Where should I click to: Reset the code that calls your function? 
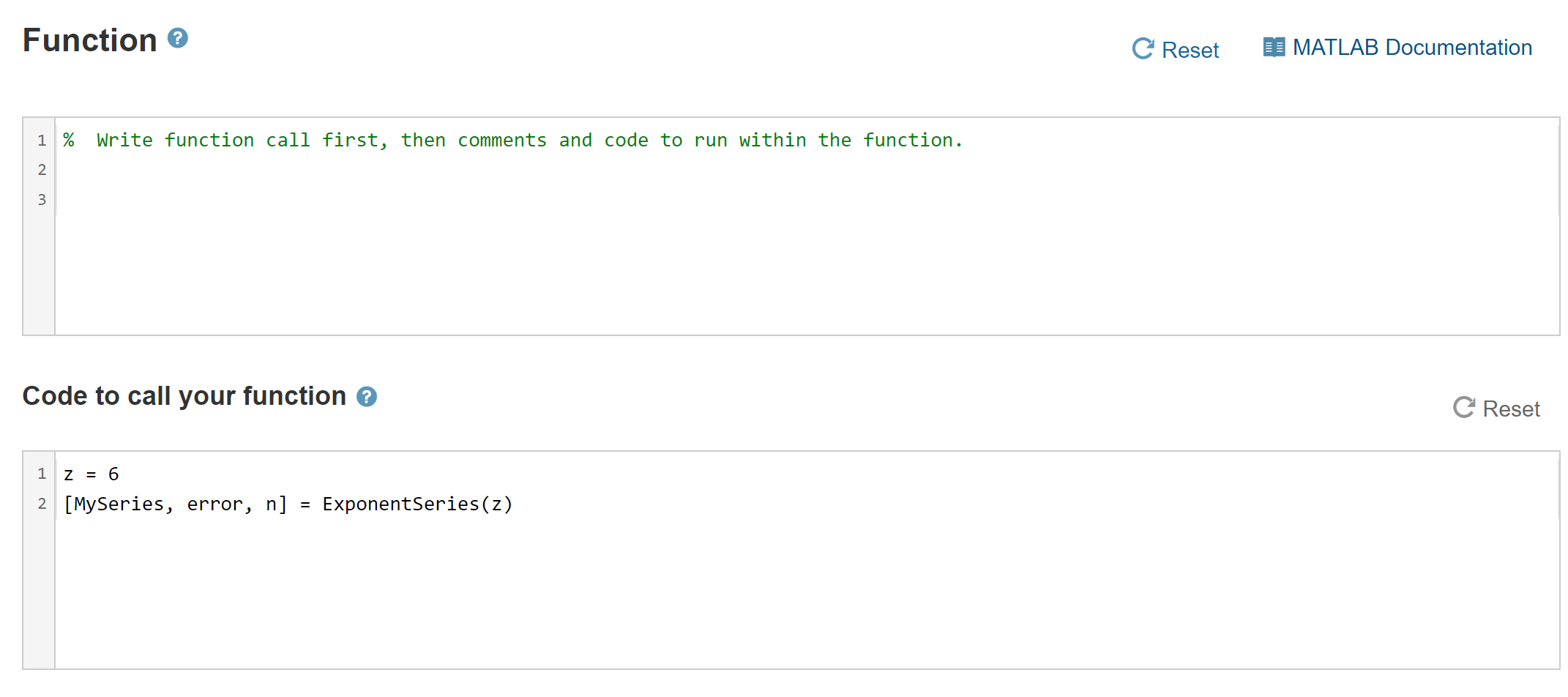pos(1497,408)
